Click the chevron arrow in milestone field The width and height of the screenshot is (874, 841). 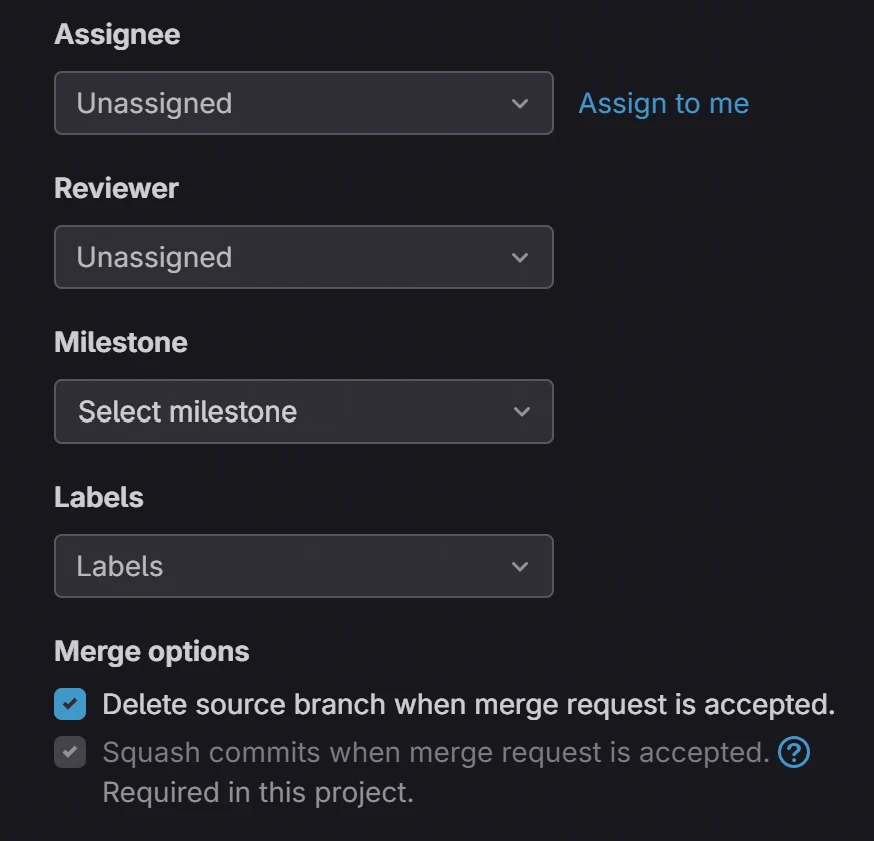click(x=520, y=411)
